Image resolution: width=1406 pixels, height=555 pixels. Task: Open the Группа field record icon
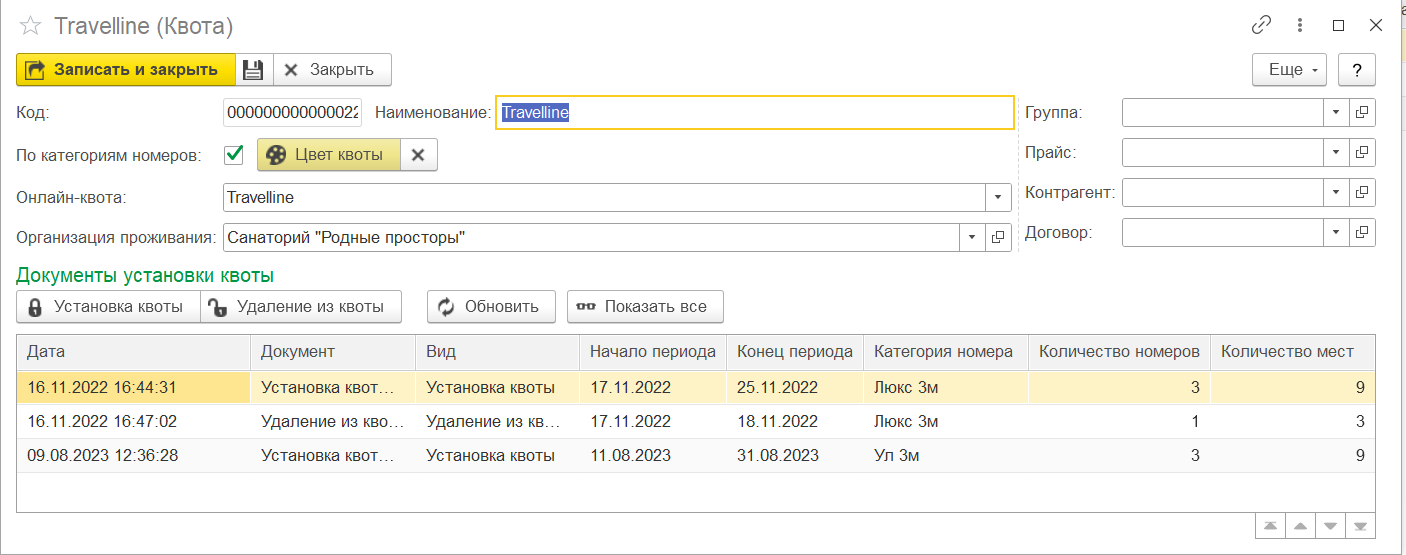1362,113
